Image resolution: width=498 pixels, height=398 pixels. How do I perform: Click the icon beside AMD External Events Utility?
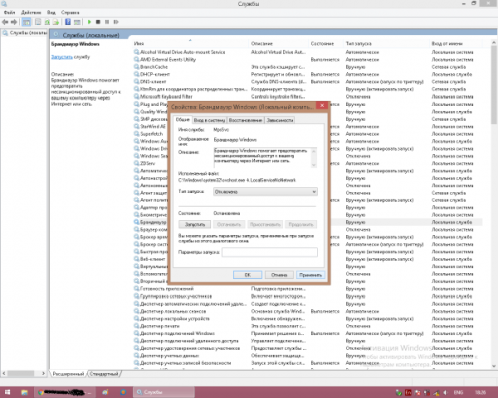pos(136,59)
